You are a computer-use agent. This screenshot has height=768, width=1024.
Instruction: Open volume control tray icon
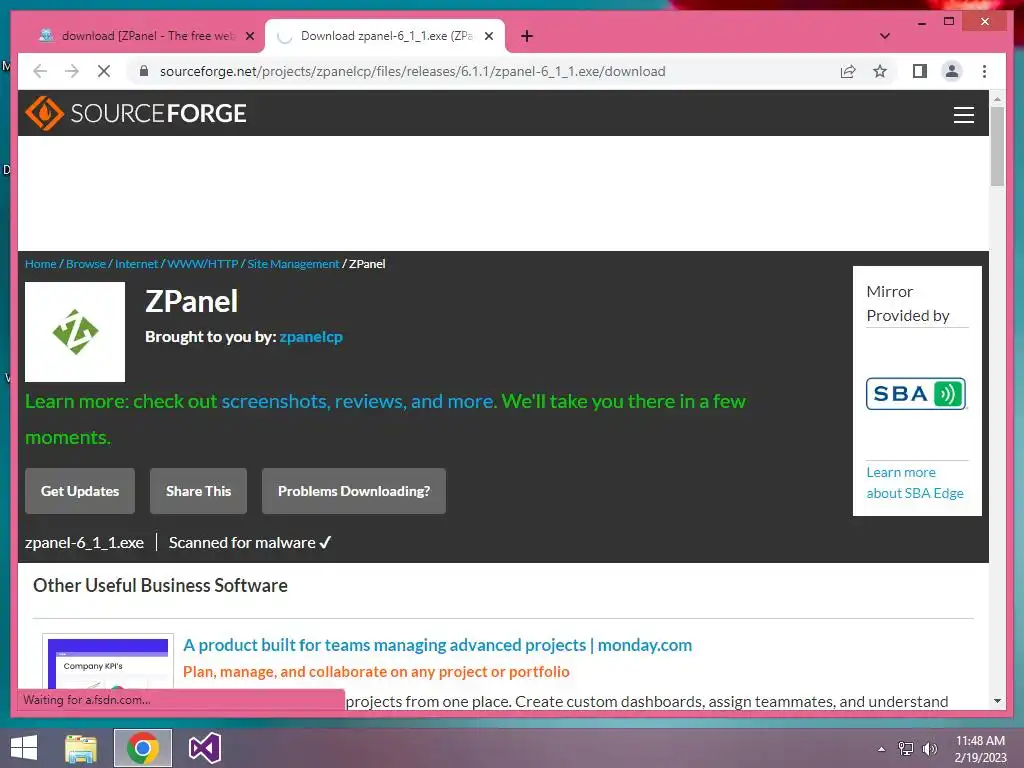pyautogui.click(x=930, y=749)
